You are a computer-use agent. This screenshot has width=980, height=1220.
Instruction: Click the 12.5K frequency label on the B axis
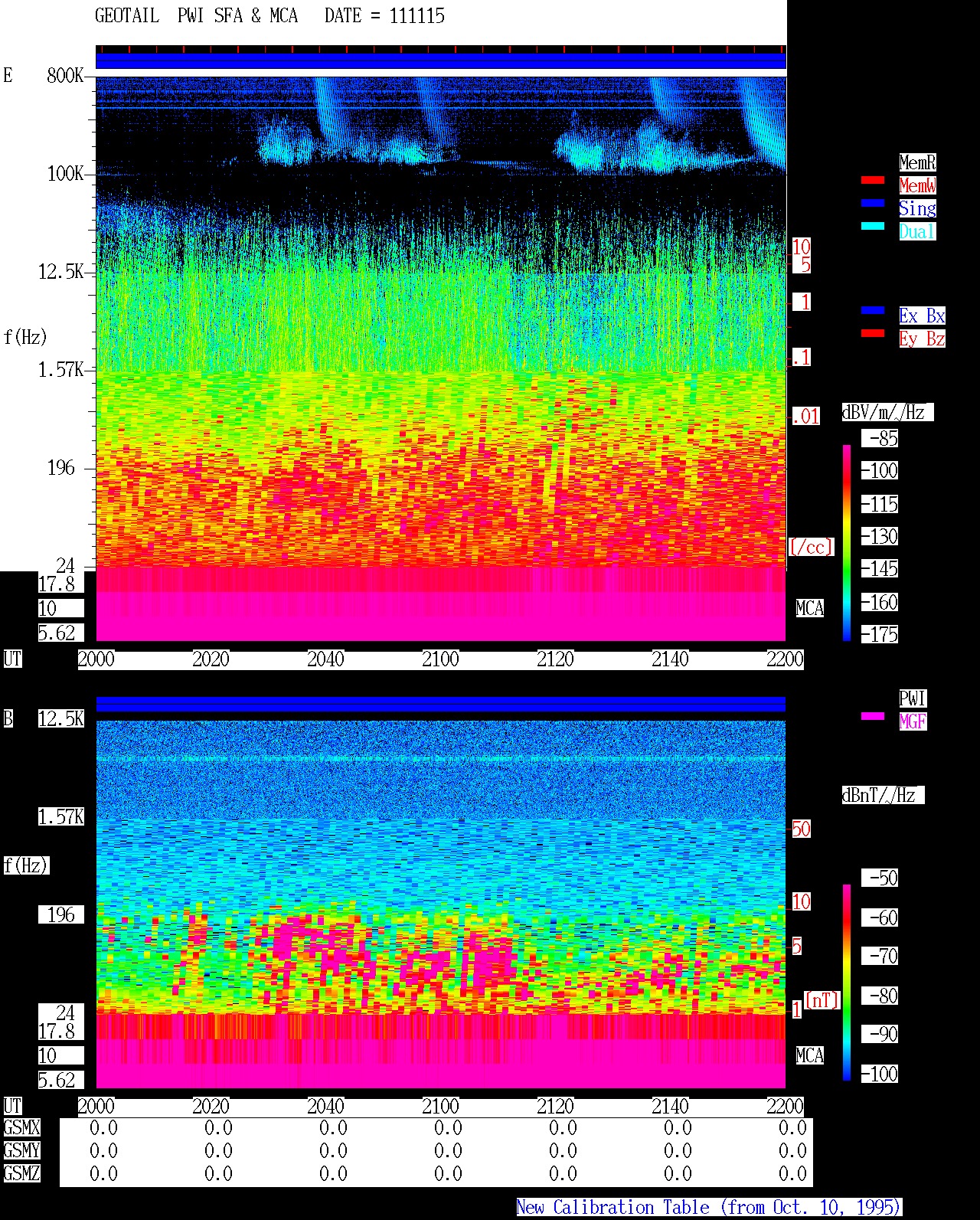coord(61,719)
